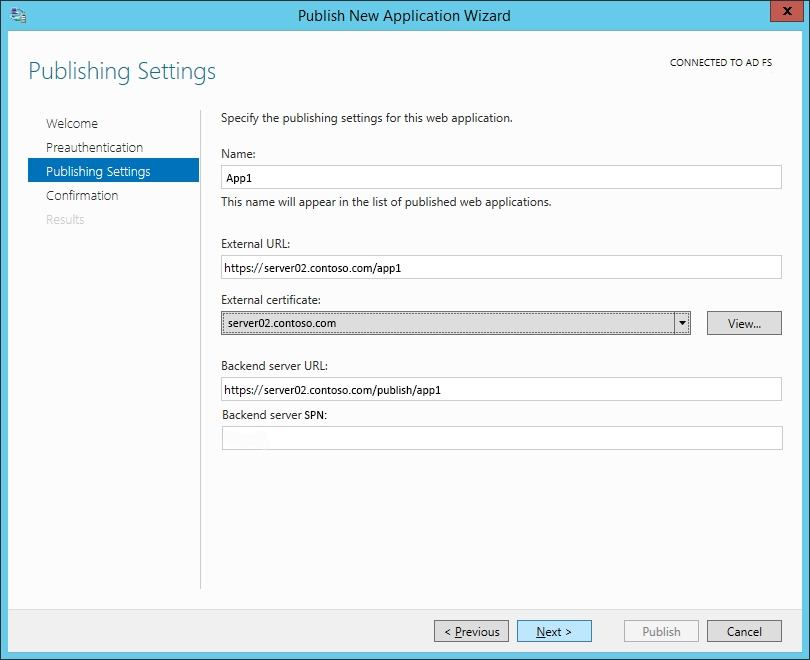This screenshot has height=660, width=810.
Task: Click the disabled Publish button
Action: pyautogui.click(x=661, y=631)
